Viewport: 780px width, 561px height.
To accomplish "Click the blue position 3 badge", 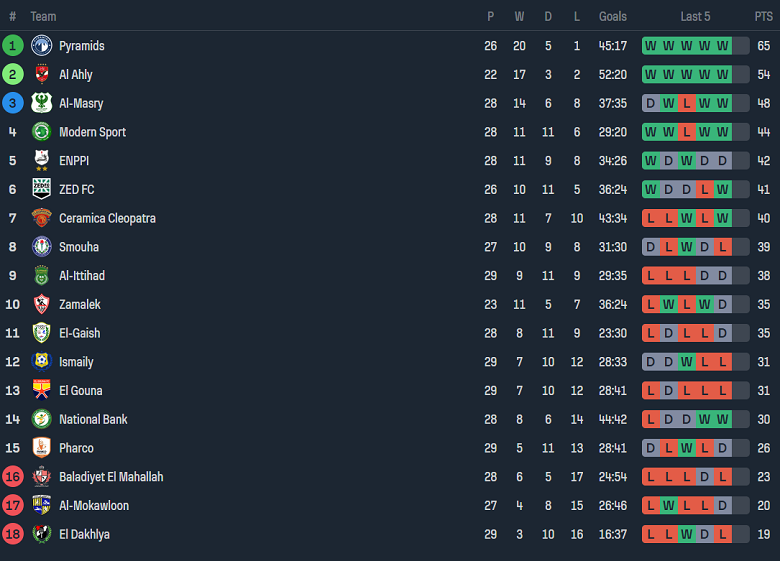I will (x=13, y=103).
